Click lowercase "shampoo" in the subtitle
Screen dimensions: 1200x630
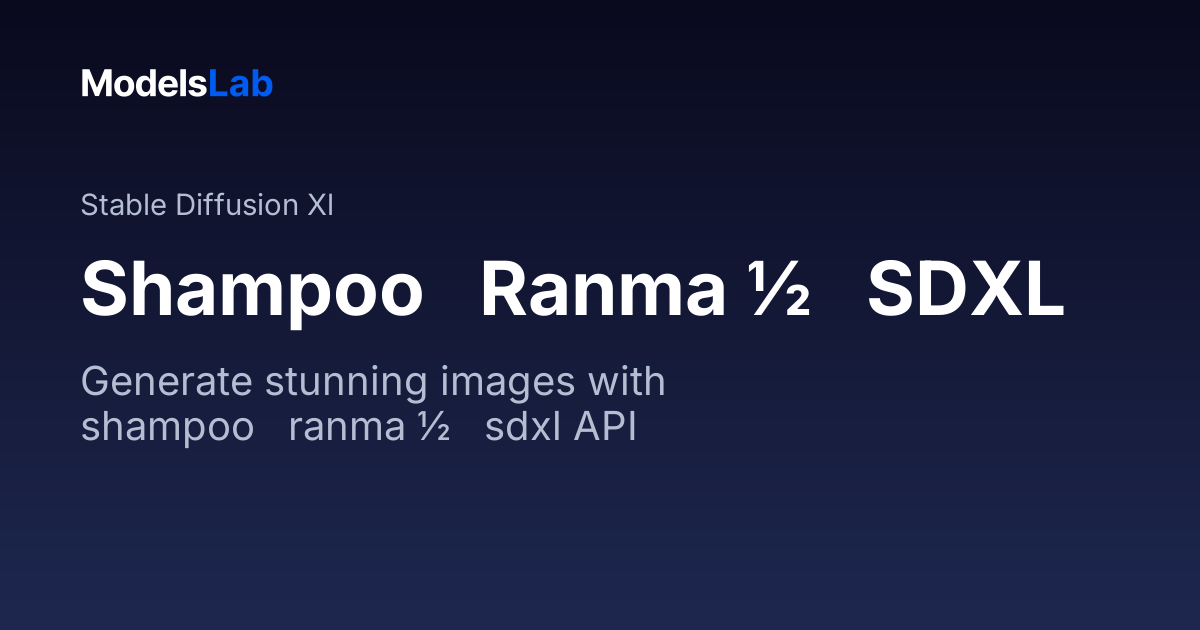click(x=167, y=427)
